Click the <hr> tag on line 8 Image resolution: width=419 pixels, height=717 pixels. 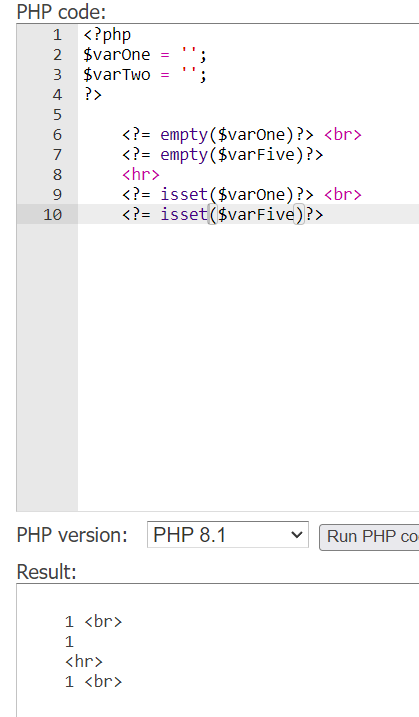pyautogui.click(x=141, y=175)
